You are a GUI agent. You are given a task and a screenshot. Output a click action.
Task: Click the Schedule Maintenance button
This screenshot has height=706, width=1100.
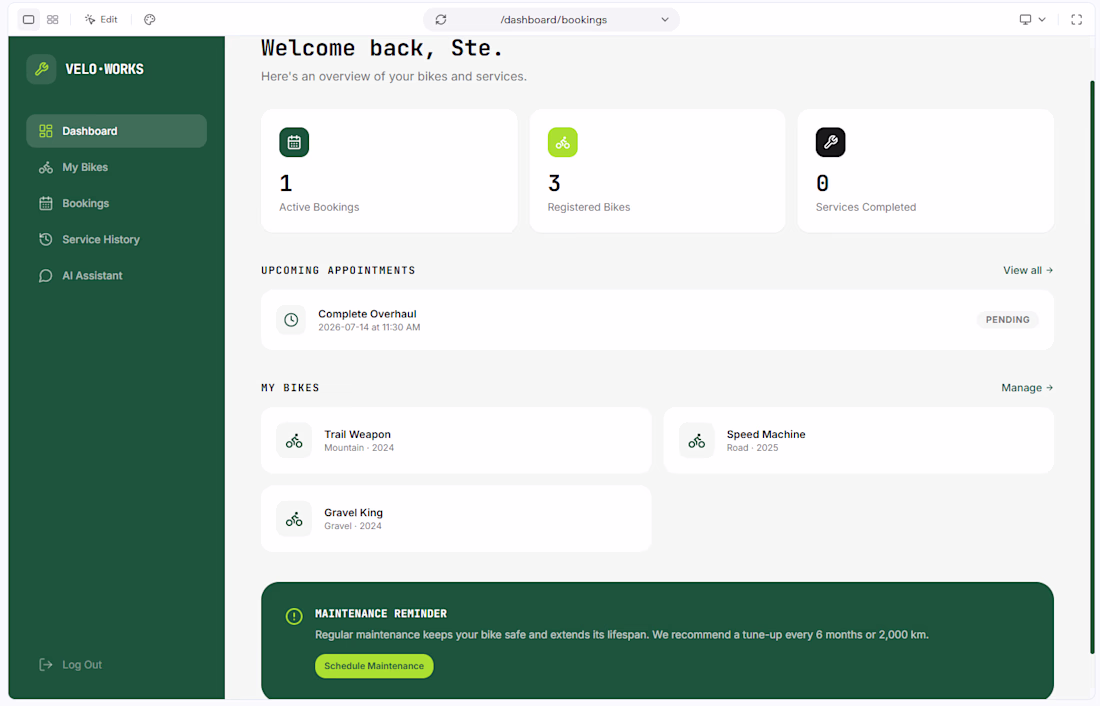tap(374, 666)
